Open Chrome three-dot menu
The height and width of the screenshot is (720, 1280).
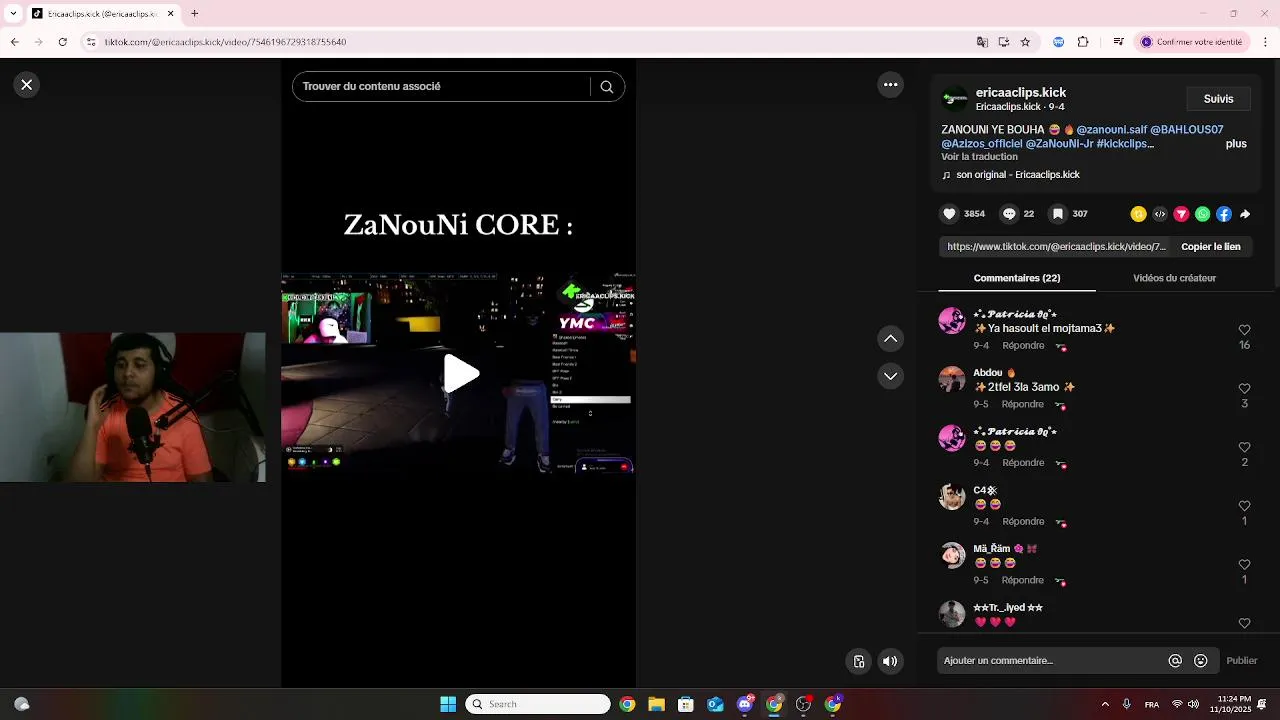pyautogui.click(x=1264, y=42)
